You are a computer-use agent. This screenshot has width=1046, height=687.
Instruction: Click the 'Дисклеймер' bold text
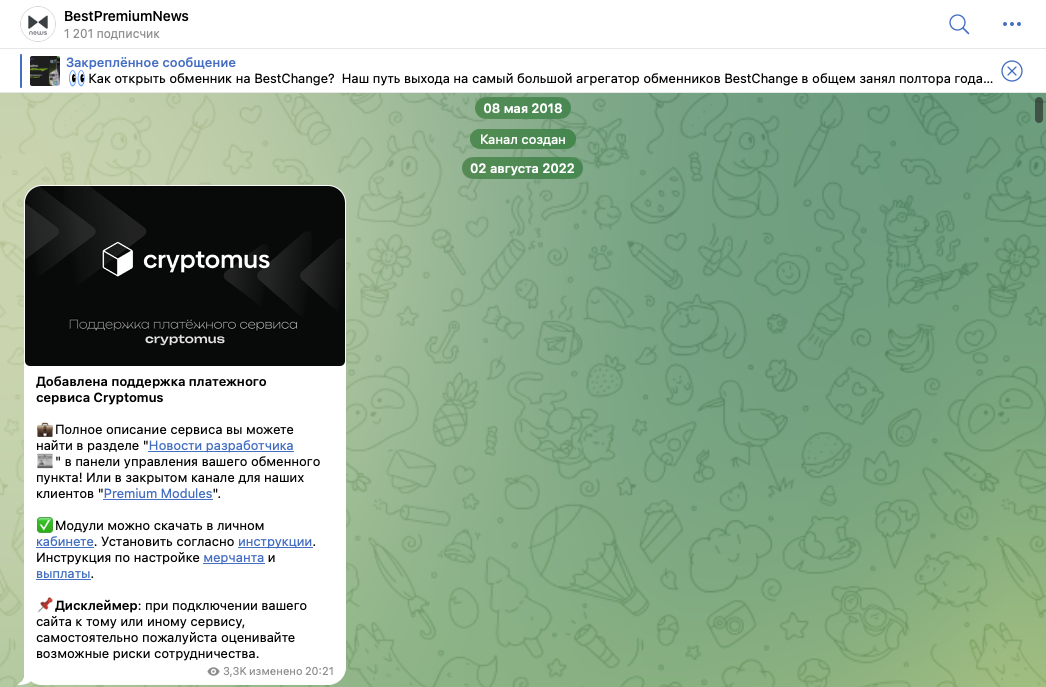tap(97, 606)
